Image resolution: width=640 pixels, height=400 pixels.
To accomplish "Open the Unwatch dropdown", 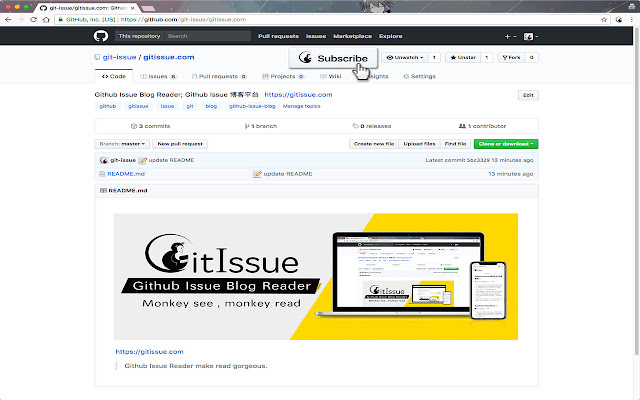I will pyautogui.click(x=405, y=58).
